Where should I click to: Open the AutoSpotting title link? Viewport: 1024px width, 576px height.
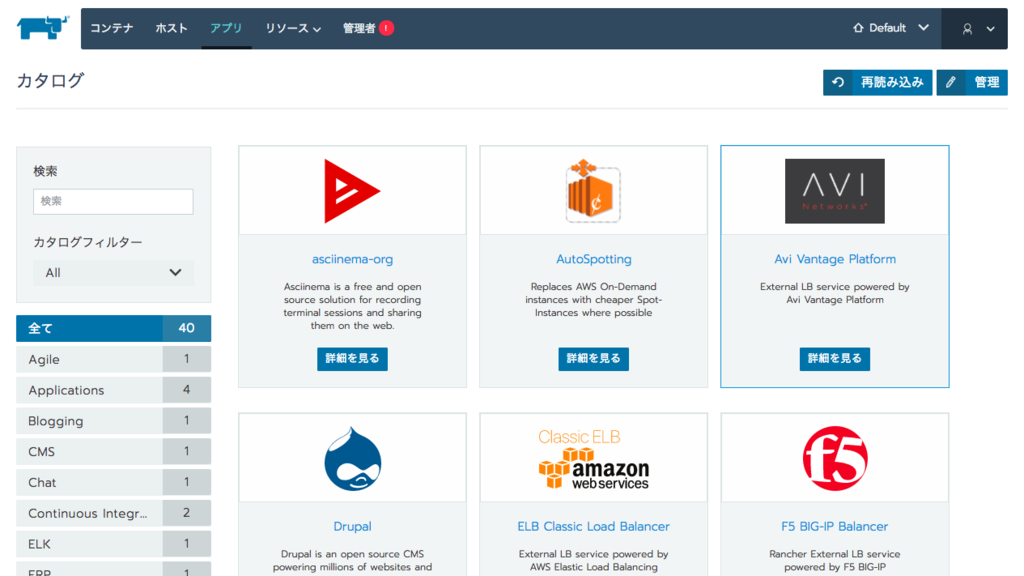594,259
